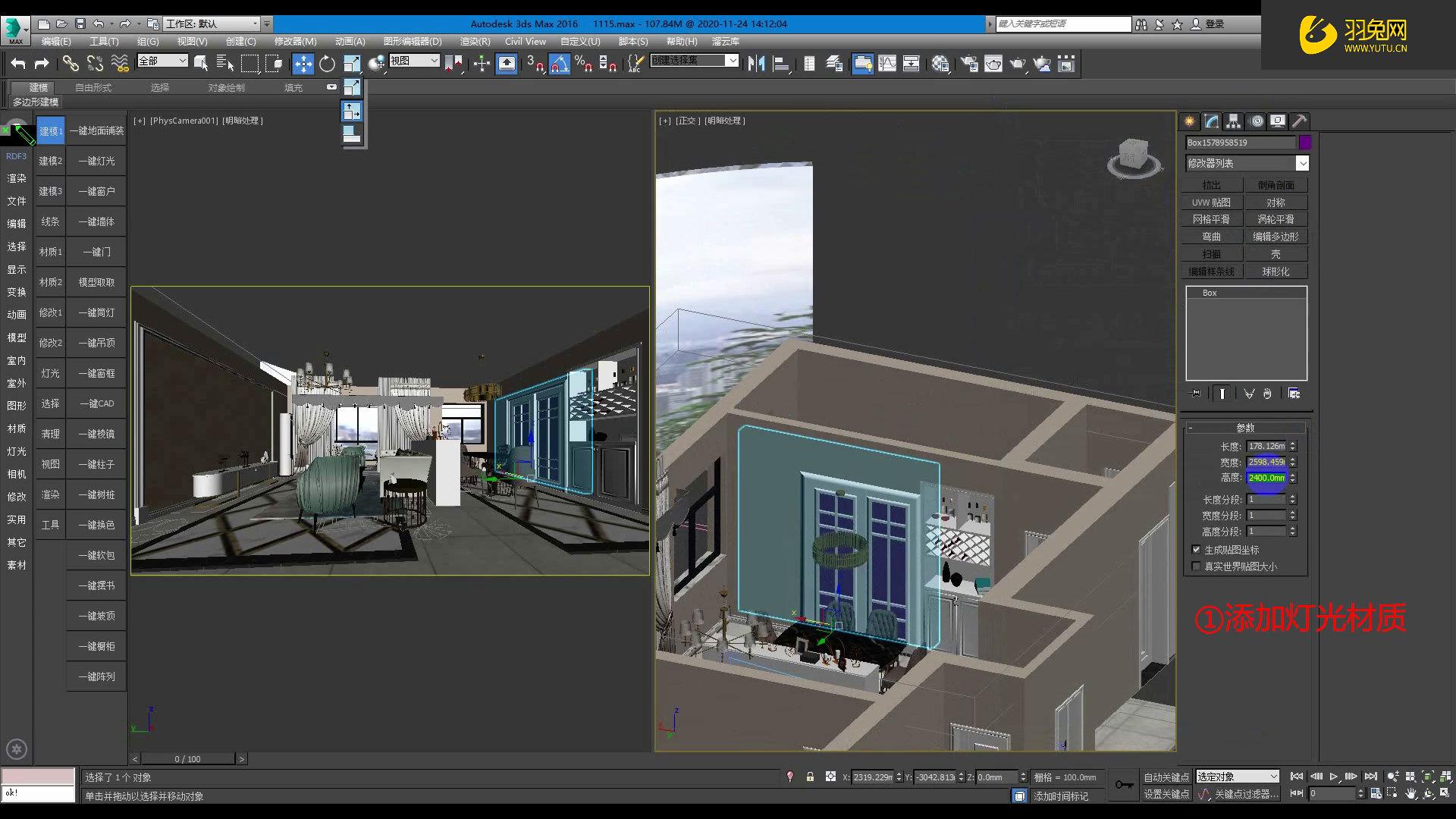Open the Civil View menu

525,42
